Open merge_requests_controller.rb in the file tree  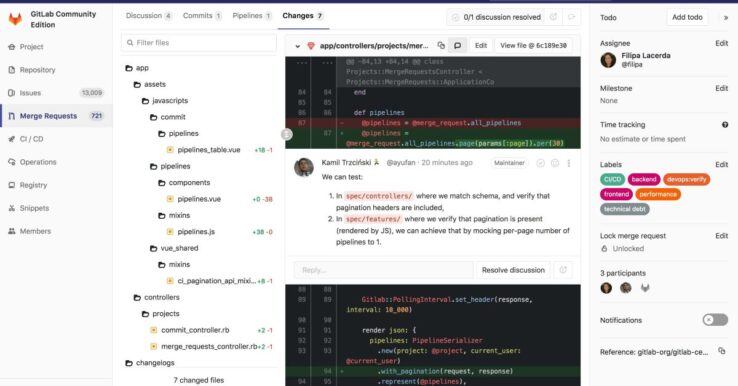[209, 346]
